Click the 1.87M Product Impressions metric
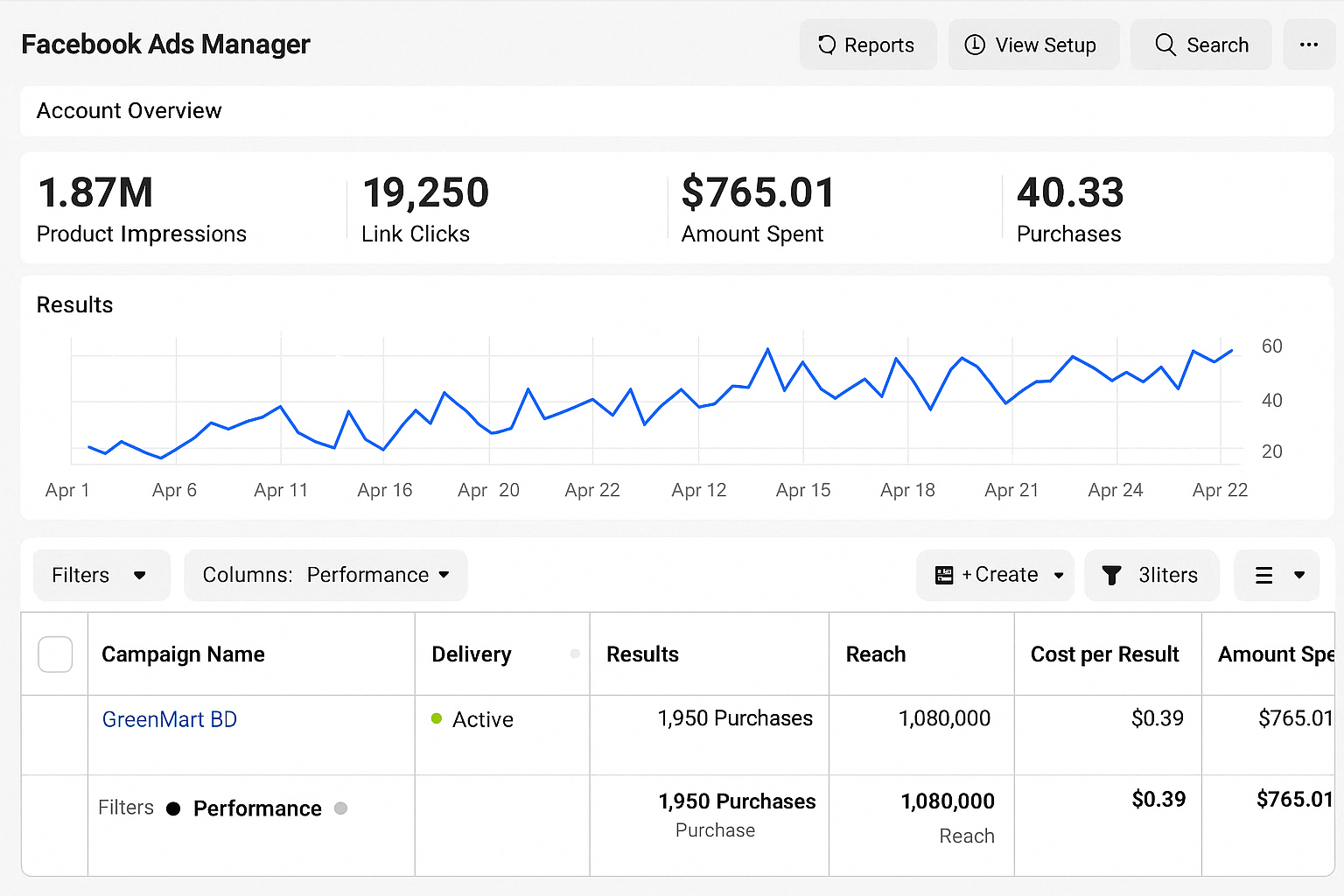 tap(142, 209)
